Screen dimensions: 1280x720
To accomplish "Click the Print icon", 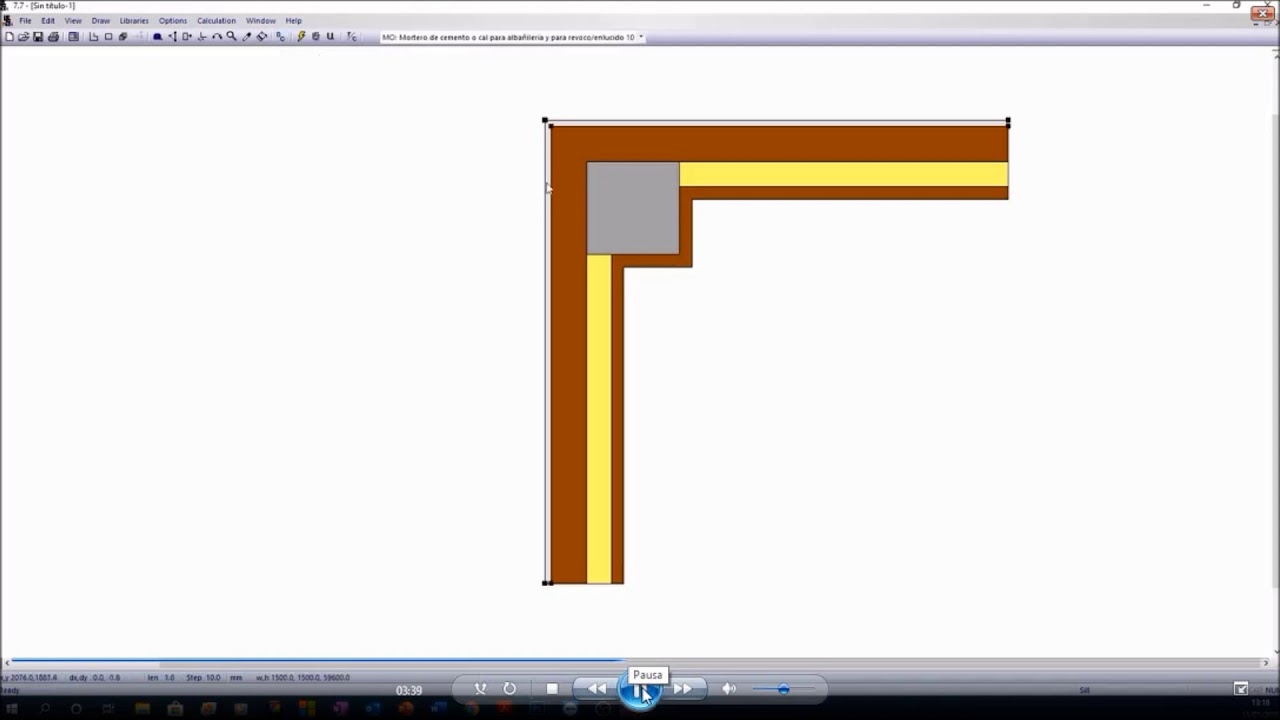I will click(x=53, y=37).
